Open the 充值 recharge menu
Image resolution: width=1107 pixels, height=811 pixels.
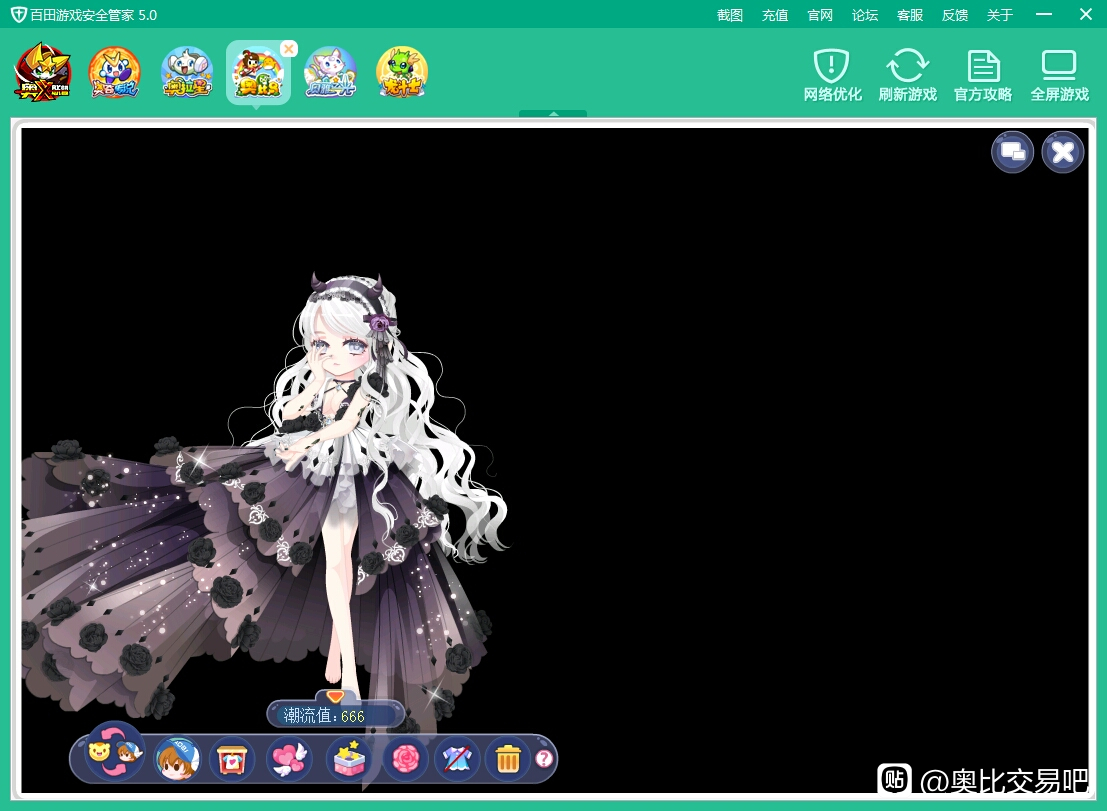click(774, 15)
